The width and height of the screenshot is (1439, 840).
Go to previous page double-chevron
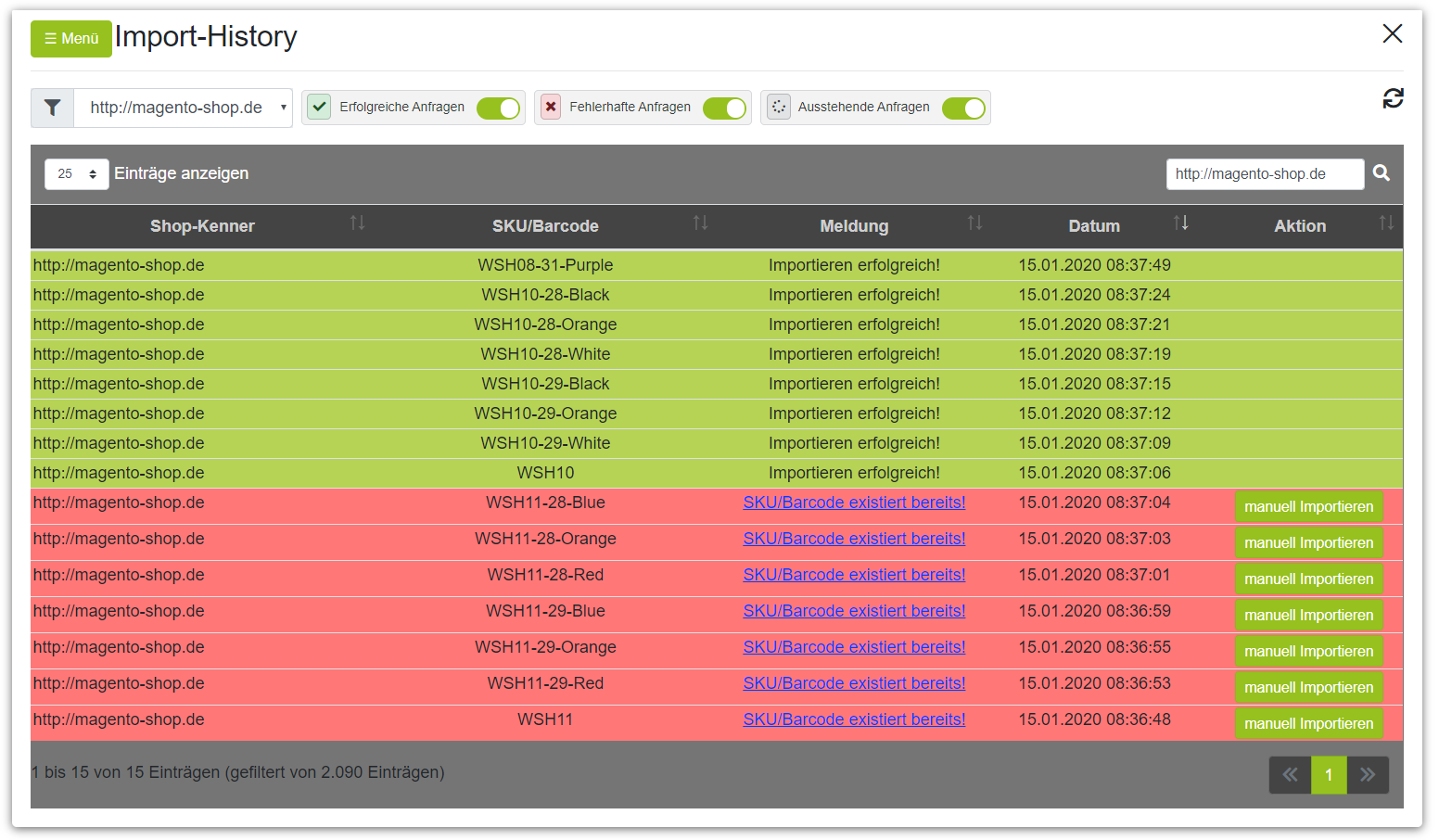click(1290, 775)
